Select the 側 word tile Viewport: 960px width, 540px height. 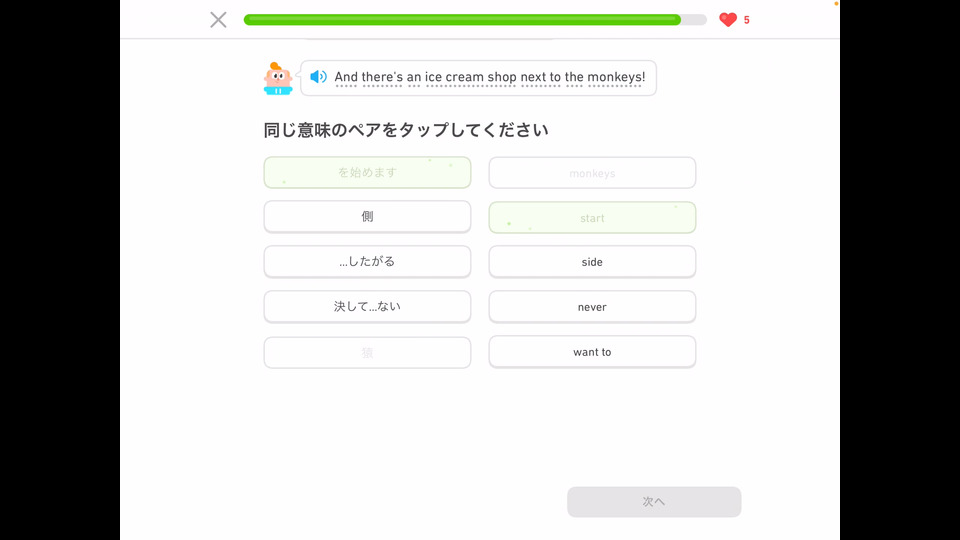pyautogui.click(x=367, y=217)
